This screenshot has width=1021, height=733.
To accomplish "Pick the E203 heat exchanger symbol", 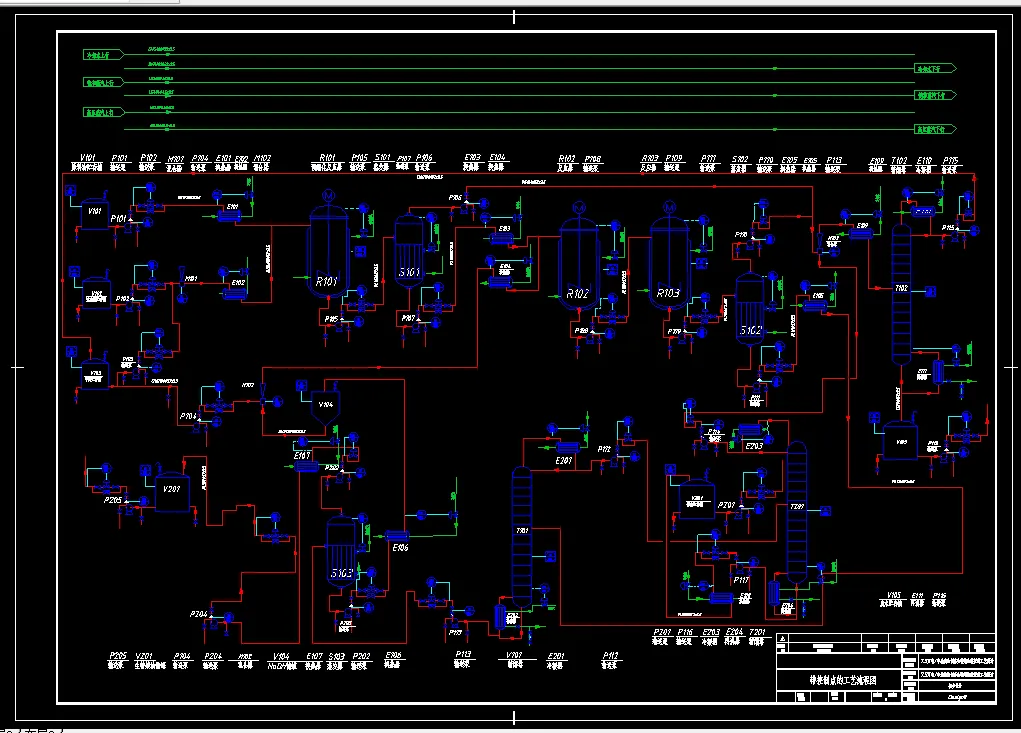I will tap(750, 430).
